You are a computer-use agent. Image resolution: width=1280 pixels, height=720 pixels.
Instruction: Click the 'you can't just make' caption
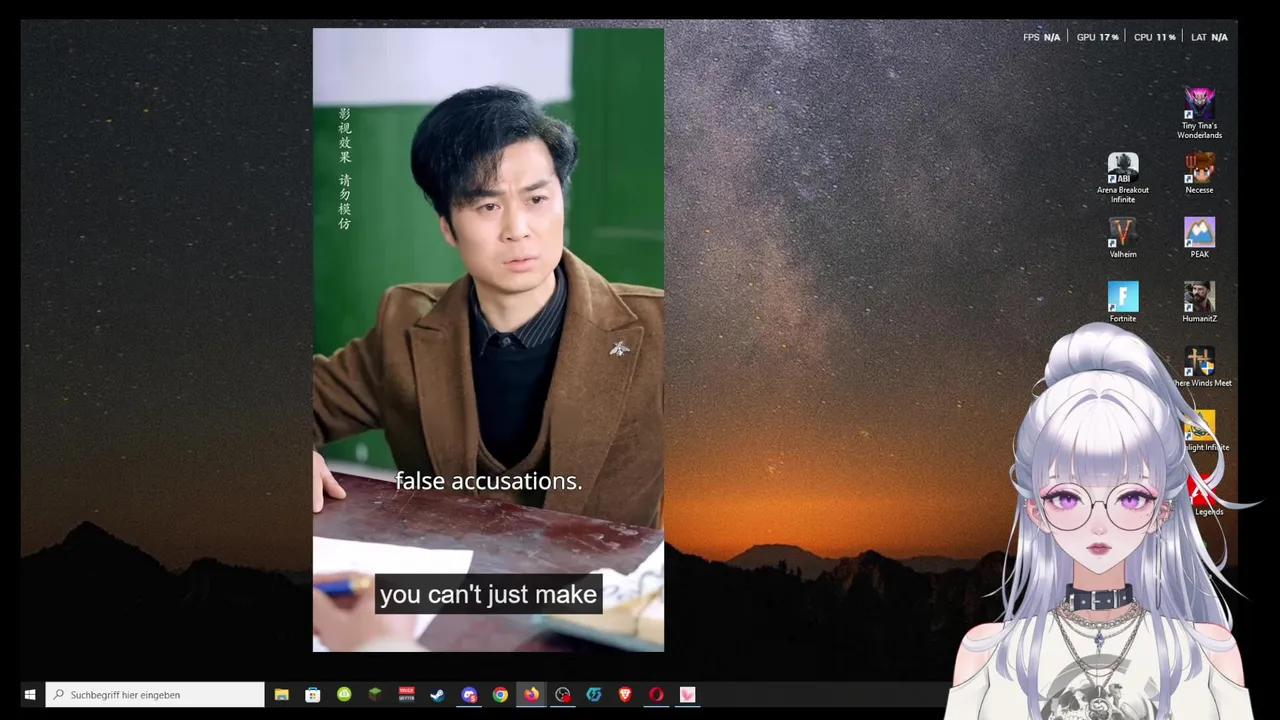(488, 594)
